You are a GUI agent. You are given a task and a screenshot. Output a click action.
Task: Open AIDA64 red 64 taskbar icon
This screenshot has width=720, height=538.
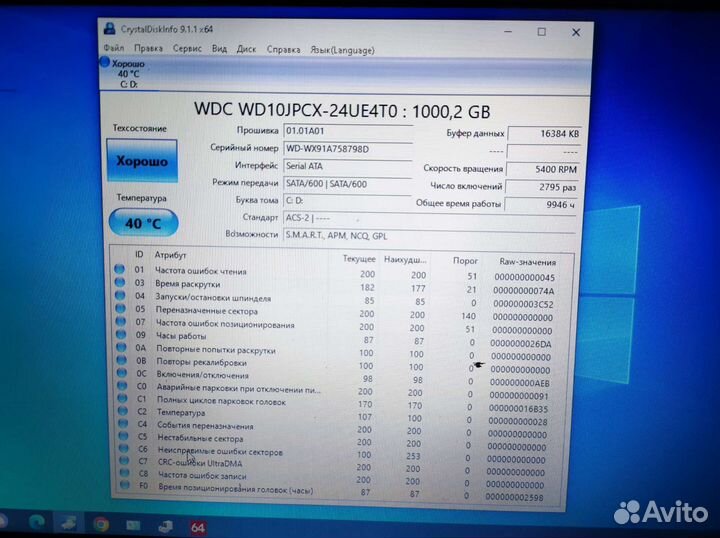click(198, 527)
